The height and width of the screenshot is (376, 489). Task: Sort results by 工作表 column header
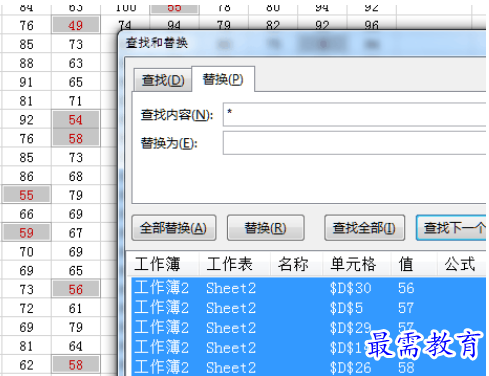click(x=235, y=264)
